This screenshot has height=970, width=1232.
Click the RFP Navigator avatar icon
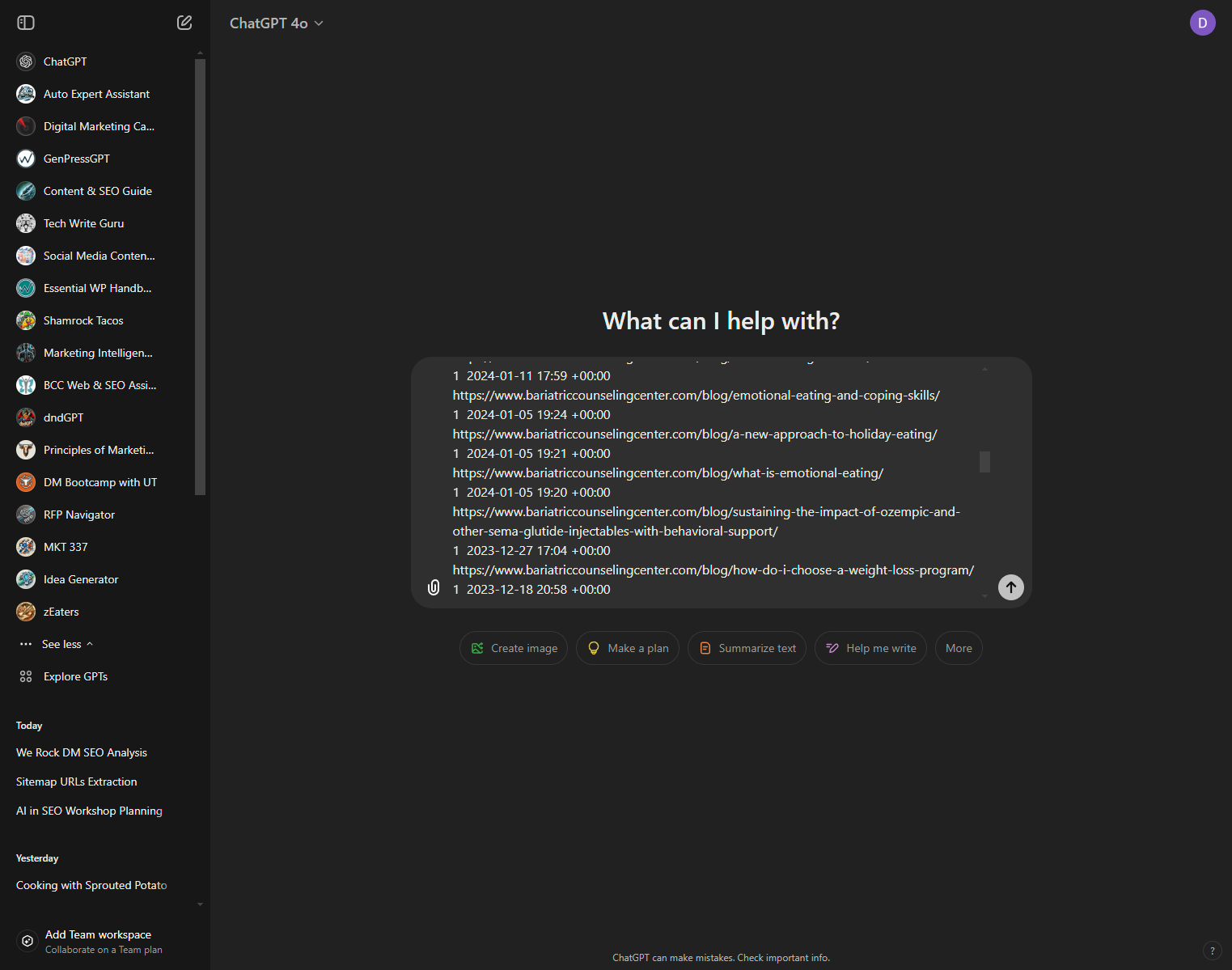[26, 515]
